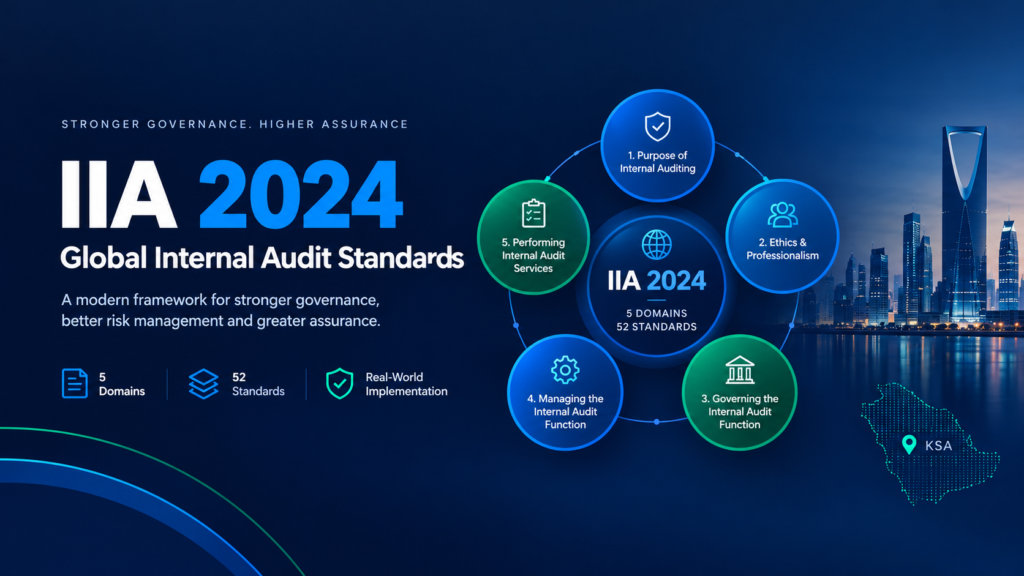Screen dimensions: 1024x576
Task: Click the 'A modern framework for stronger governance' sentence
Action: tap(221, 310)
